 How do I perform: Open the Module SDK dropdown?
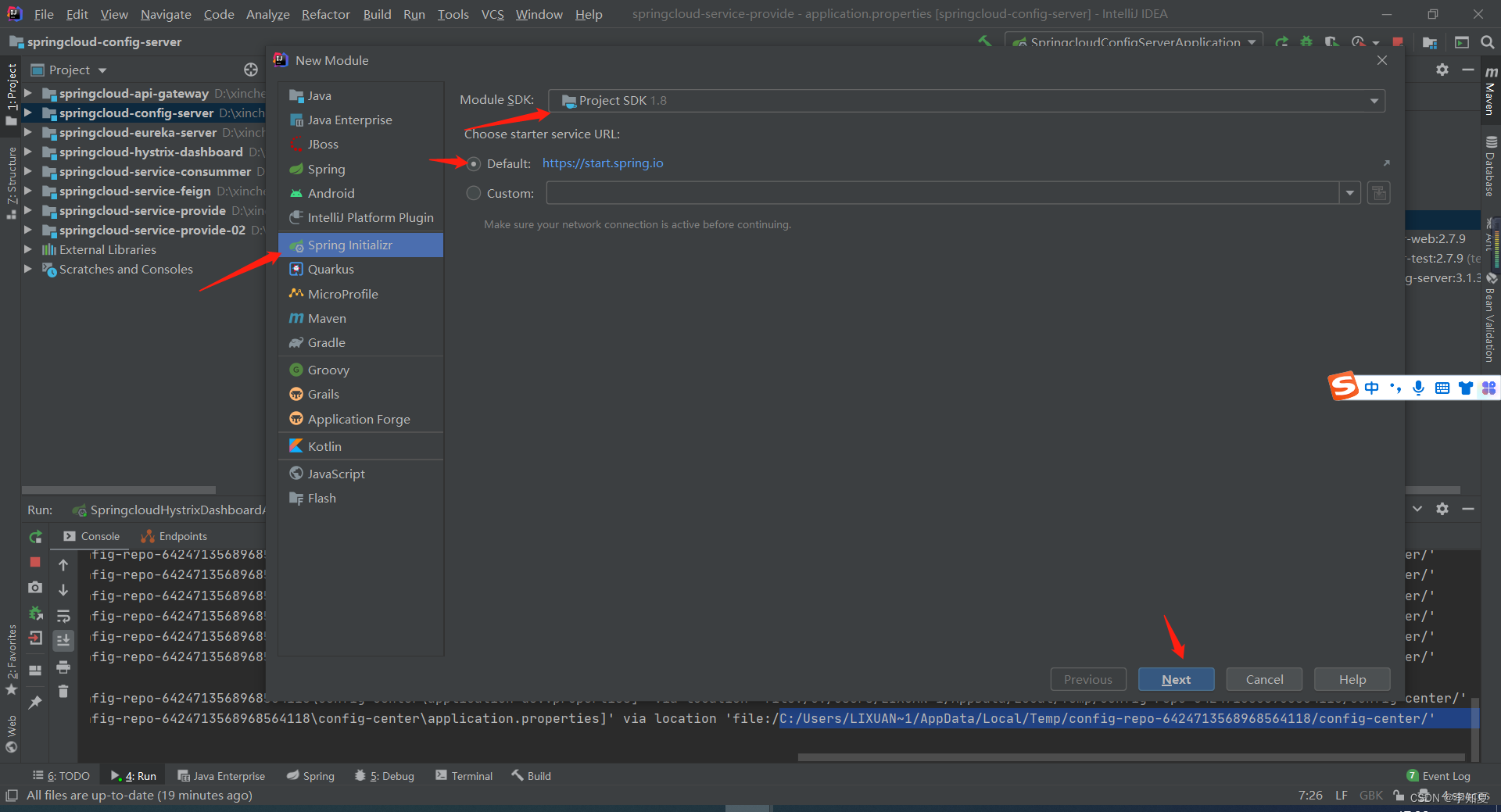pyautogui.click(x=966, y=101)
